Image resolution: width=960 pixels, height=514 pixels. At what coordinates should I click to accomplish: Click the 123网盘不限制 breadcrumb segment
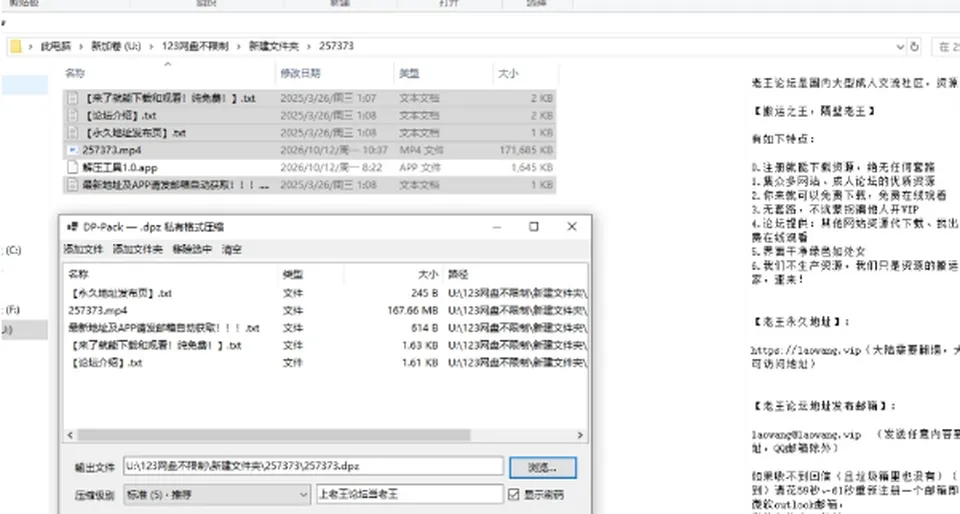tap(195, 47)
